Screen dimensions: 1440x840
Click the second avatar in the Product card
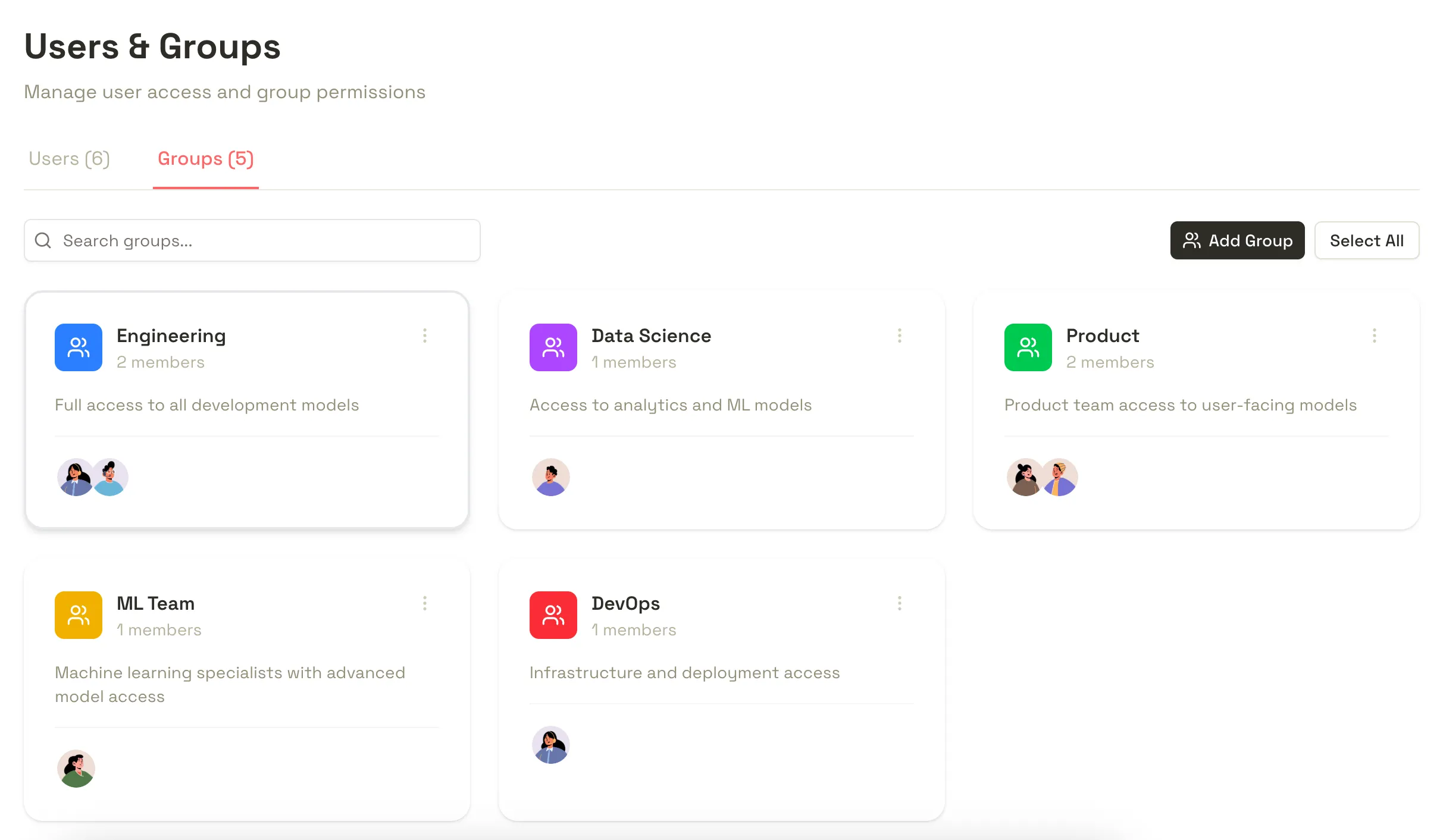pyautogui.click(x=1061, y=477)
